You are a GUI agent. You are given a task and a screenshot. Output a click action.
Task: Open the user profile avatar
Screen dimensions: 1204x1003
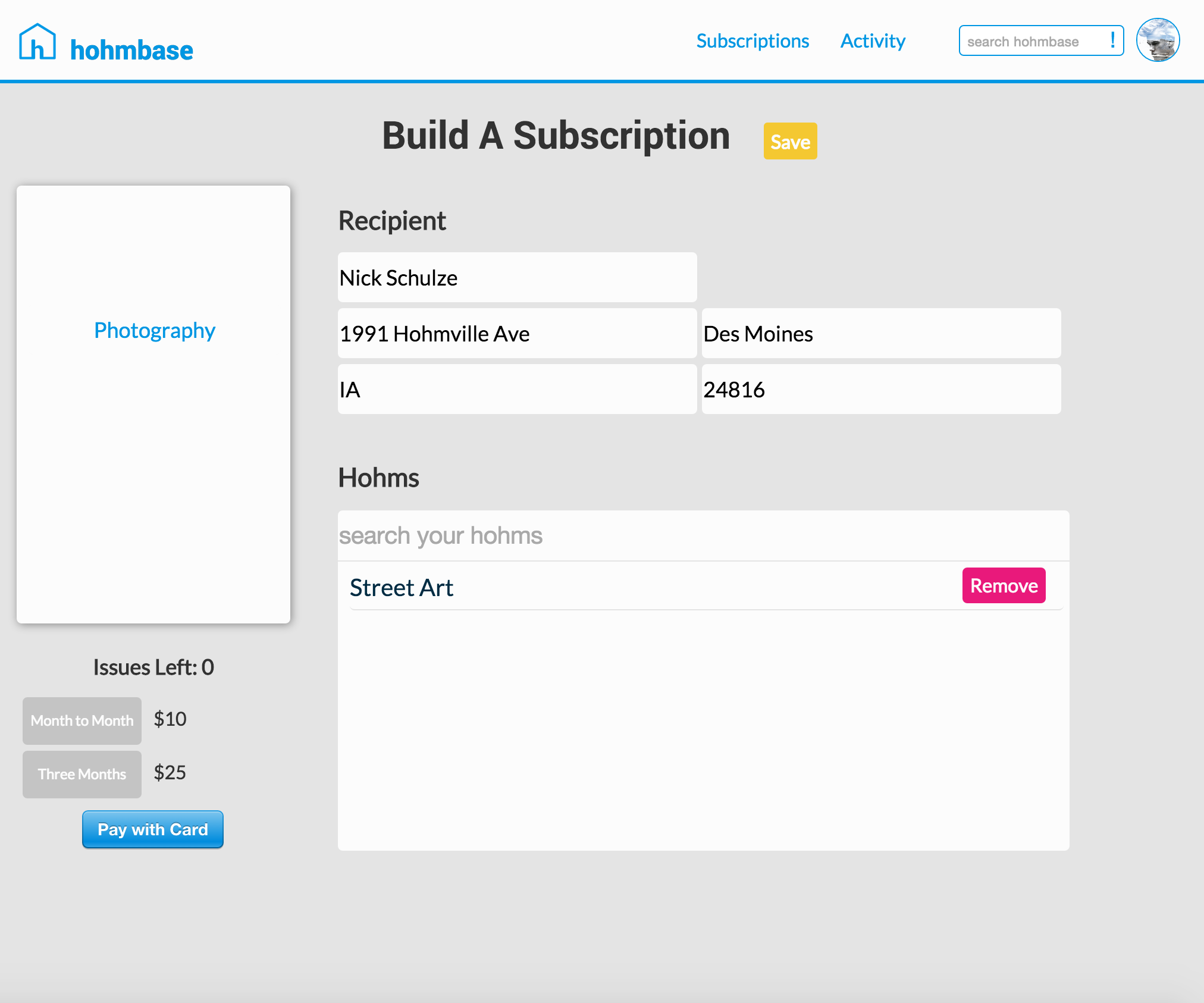1158,40
